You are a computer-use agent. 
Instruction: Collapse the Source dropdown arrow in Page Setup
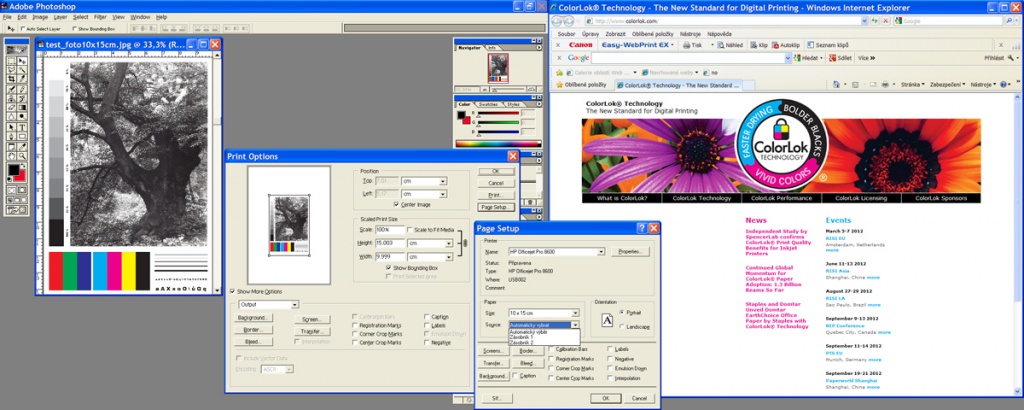tap(575, 324)
